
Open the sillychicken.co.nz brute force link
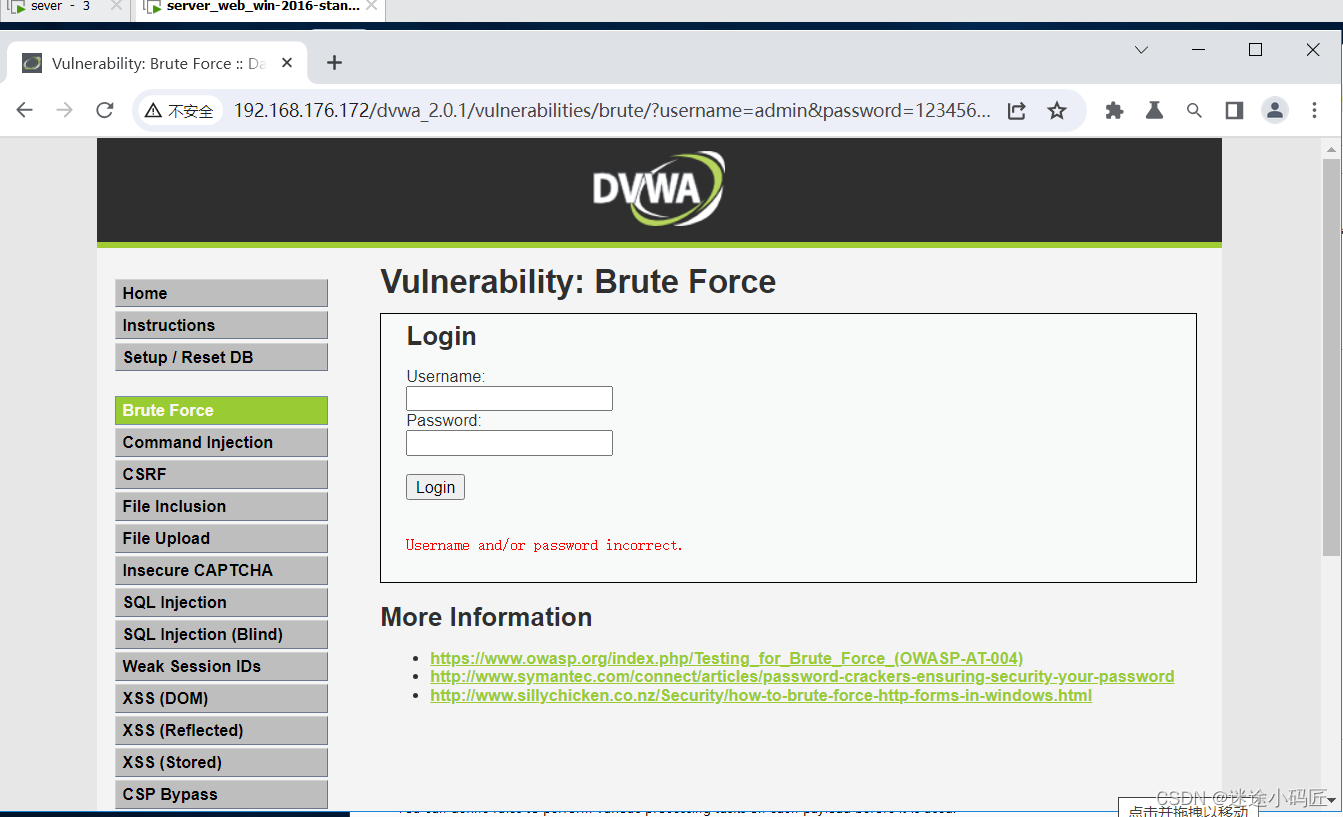761,696
